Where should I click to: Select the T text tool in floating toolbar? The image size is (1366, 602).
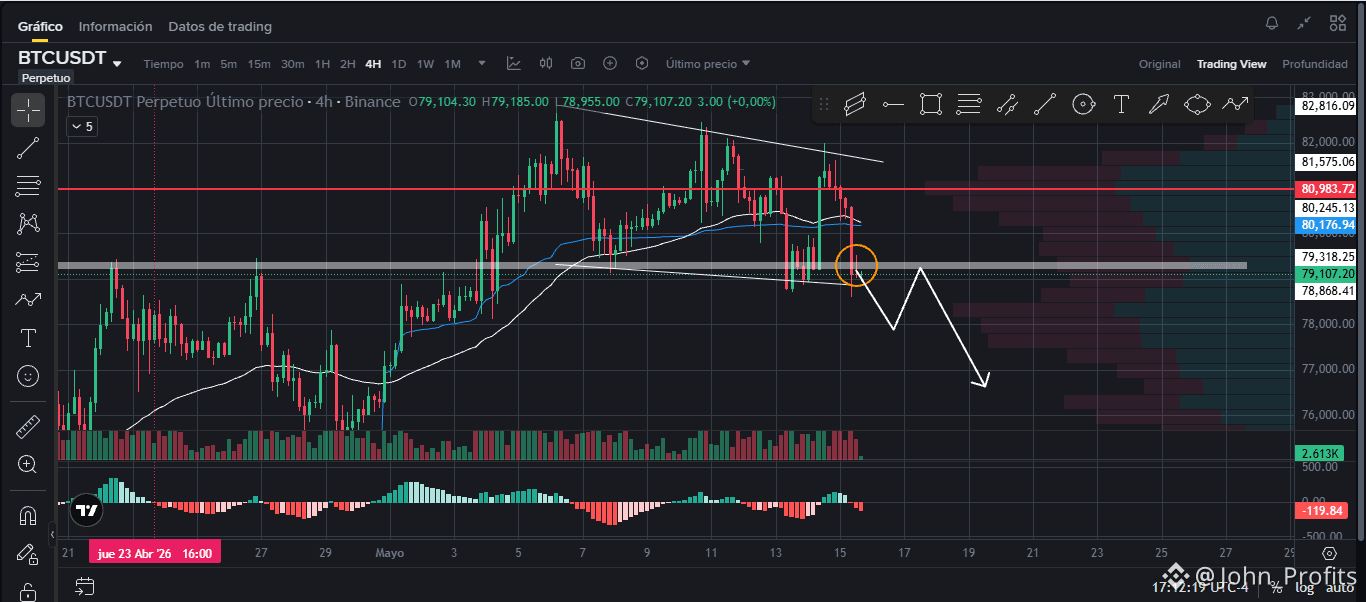[x=1121, y=104]
